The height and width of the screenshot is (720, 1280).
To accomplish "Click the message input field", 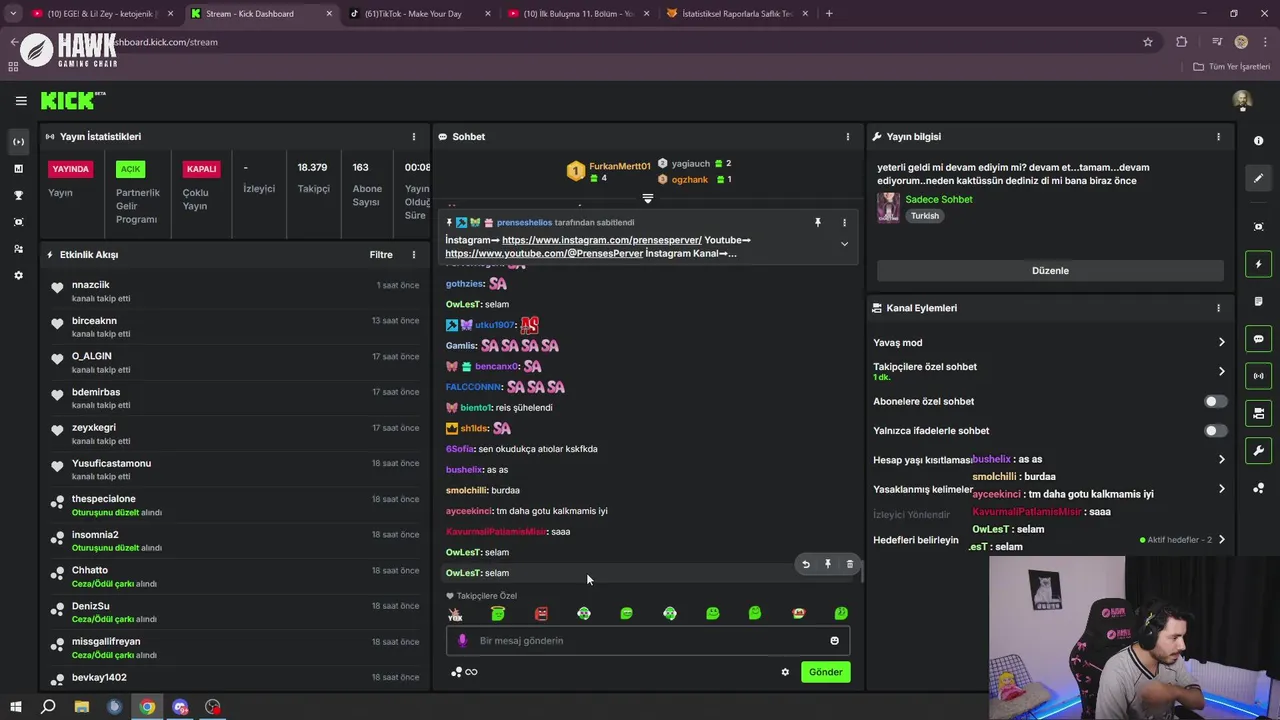I will 648,641.
